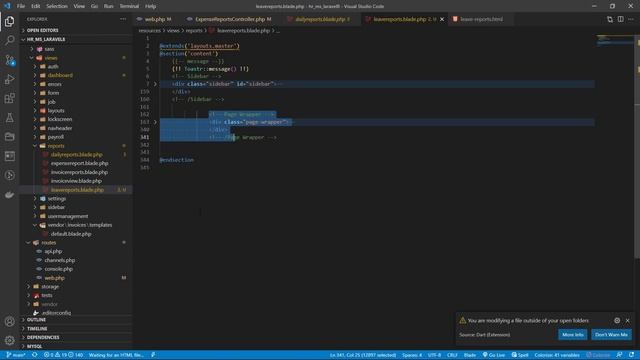Open notifications bell in status bar
Screen dimensions: 640x360
631,355
